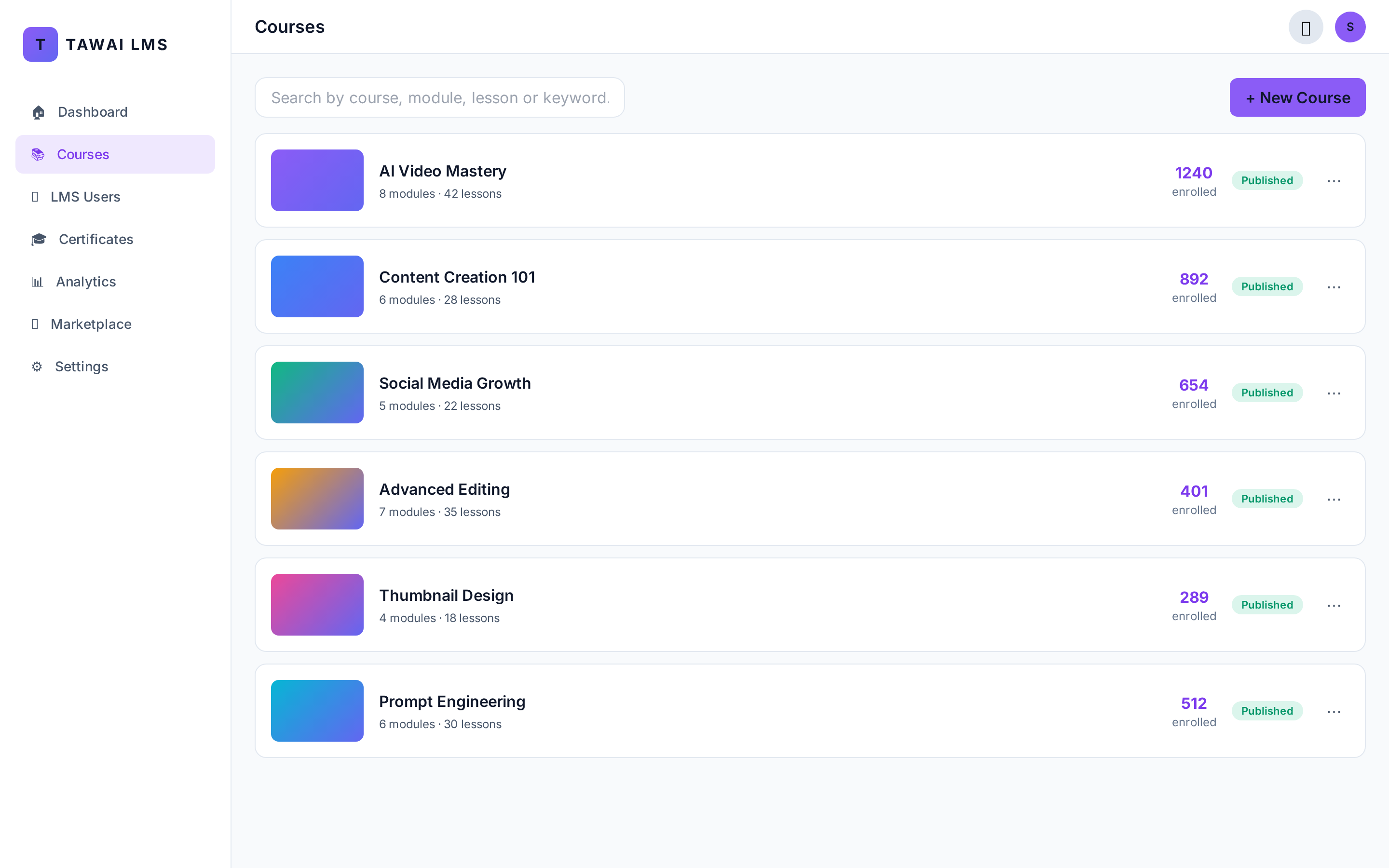This screenshot has width=1389, height=868.
Task: Open more options for Social Media Growth
Action: (x=1334, y=393)
